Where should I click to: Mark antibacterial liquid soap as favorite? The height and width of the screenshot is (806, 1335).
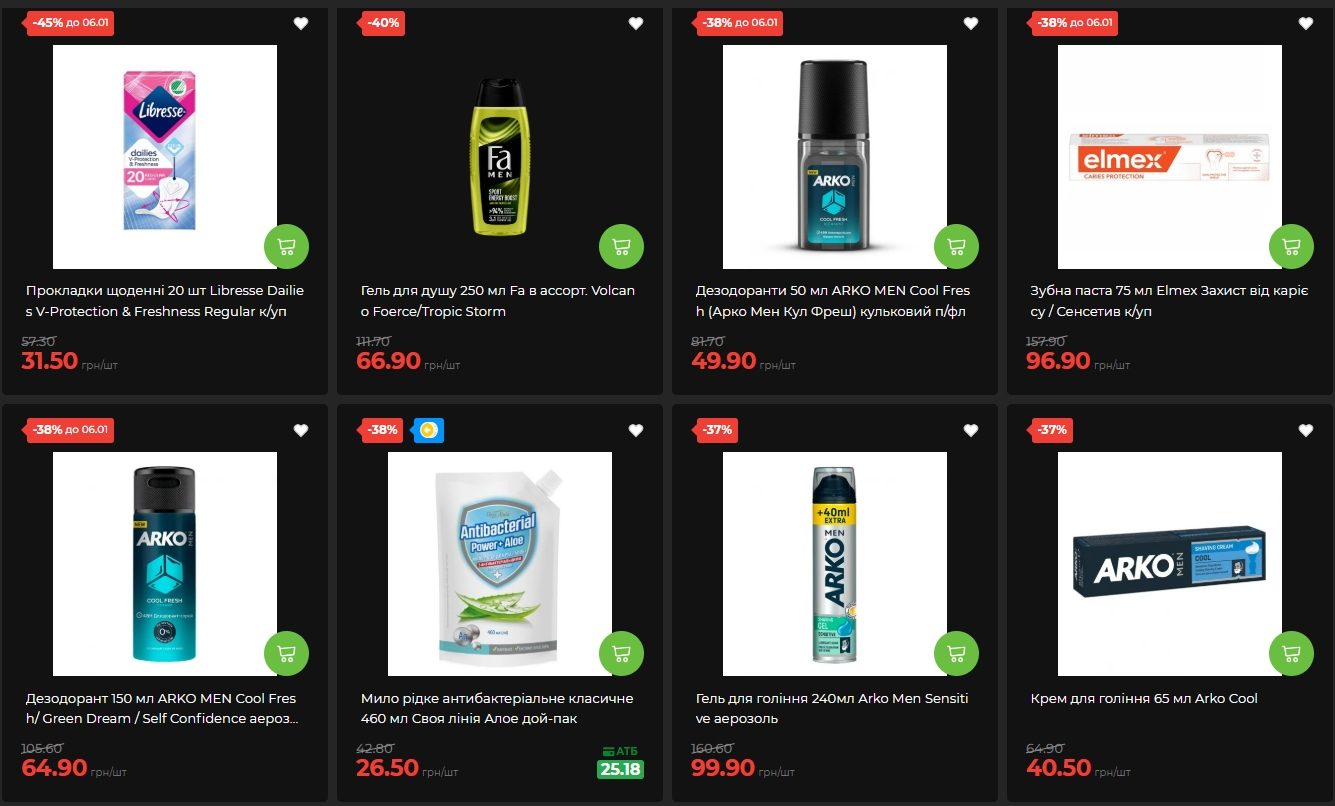pyautogui.click(x=636, y=431)
